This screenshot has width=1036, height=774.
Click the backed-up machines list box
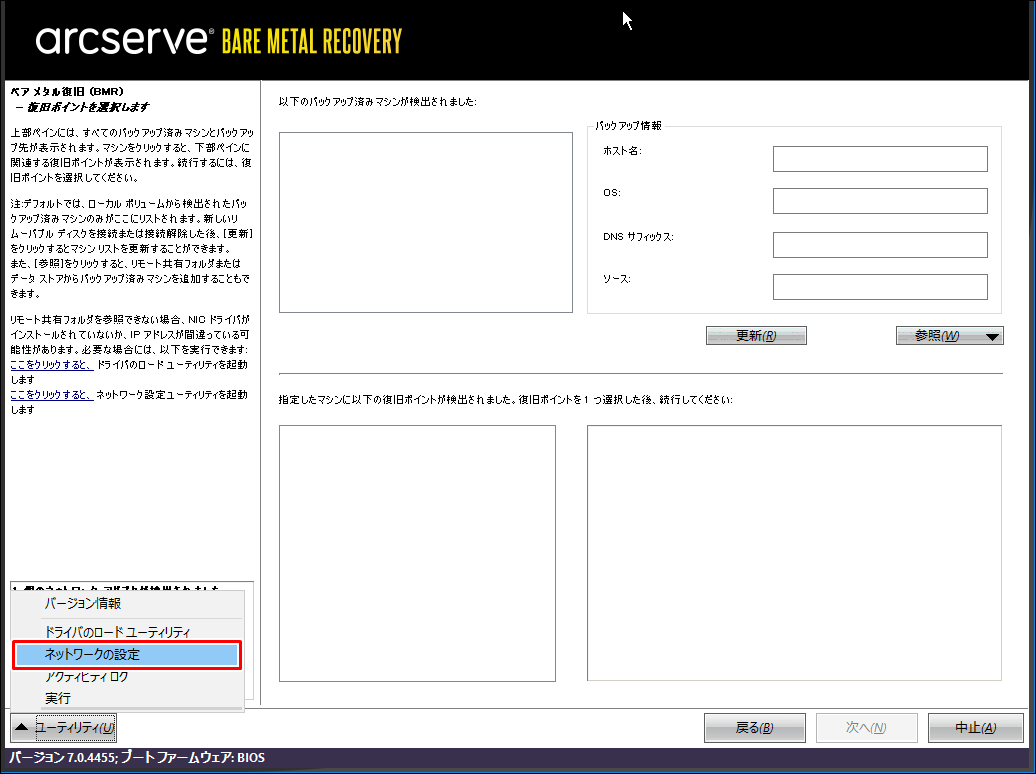tap(426, 222)
